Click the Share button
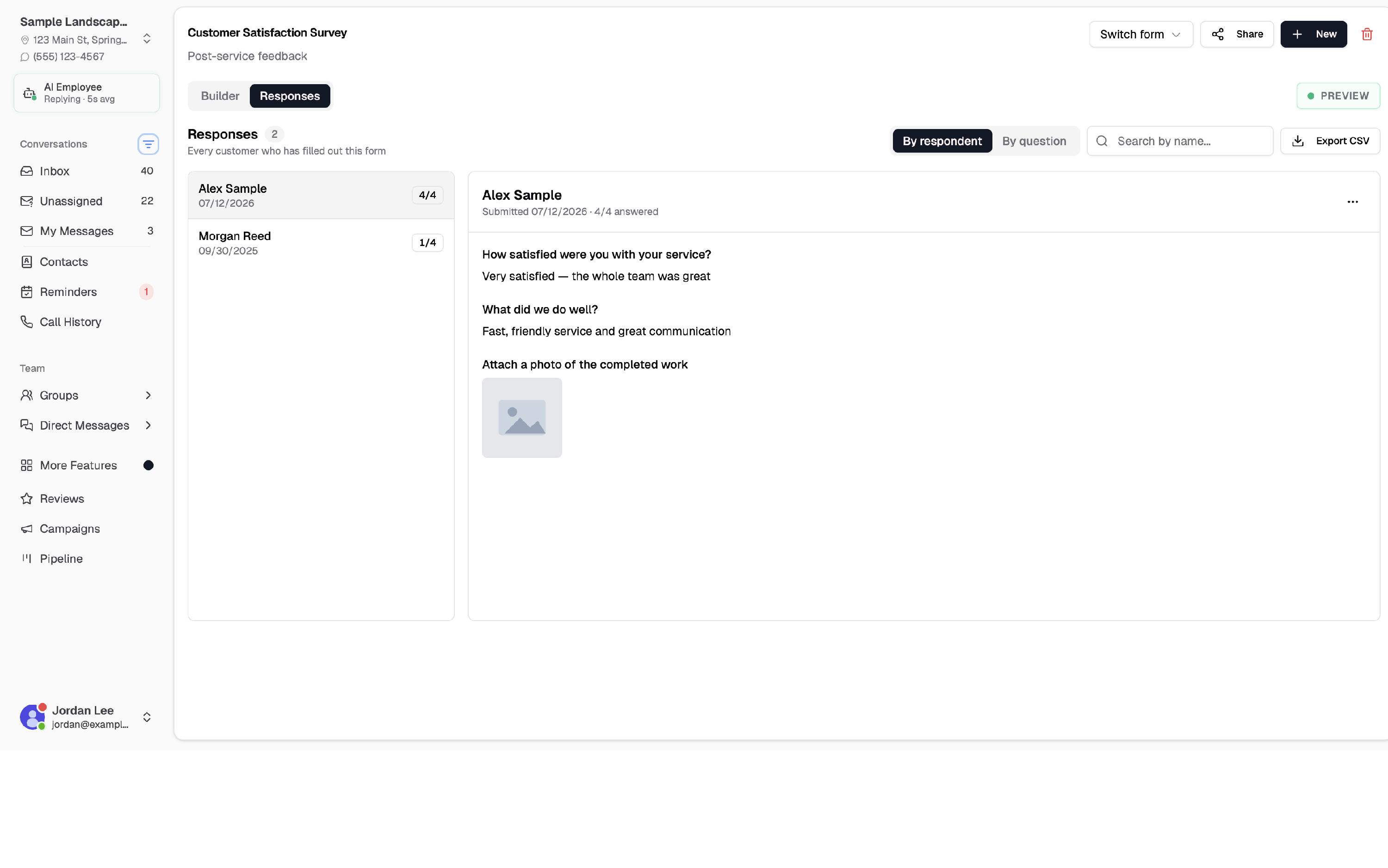The height and width of the screenshot is (868, 1388). point(1236,34)
